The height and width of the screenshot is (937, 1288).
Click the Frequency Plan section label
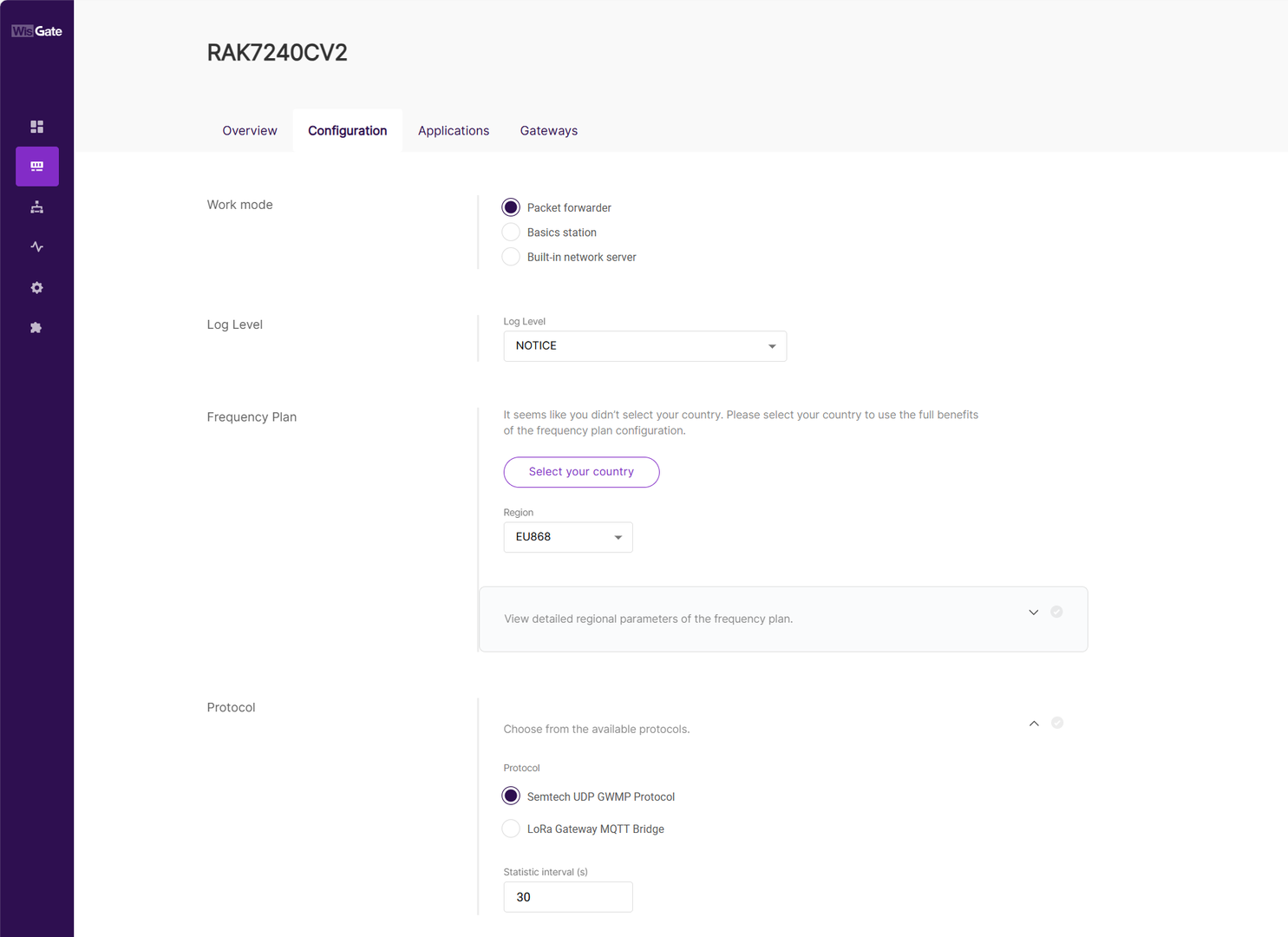(252, 417)
